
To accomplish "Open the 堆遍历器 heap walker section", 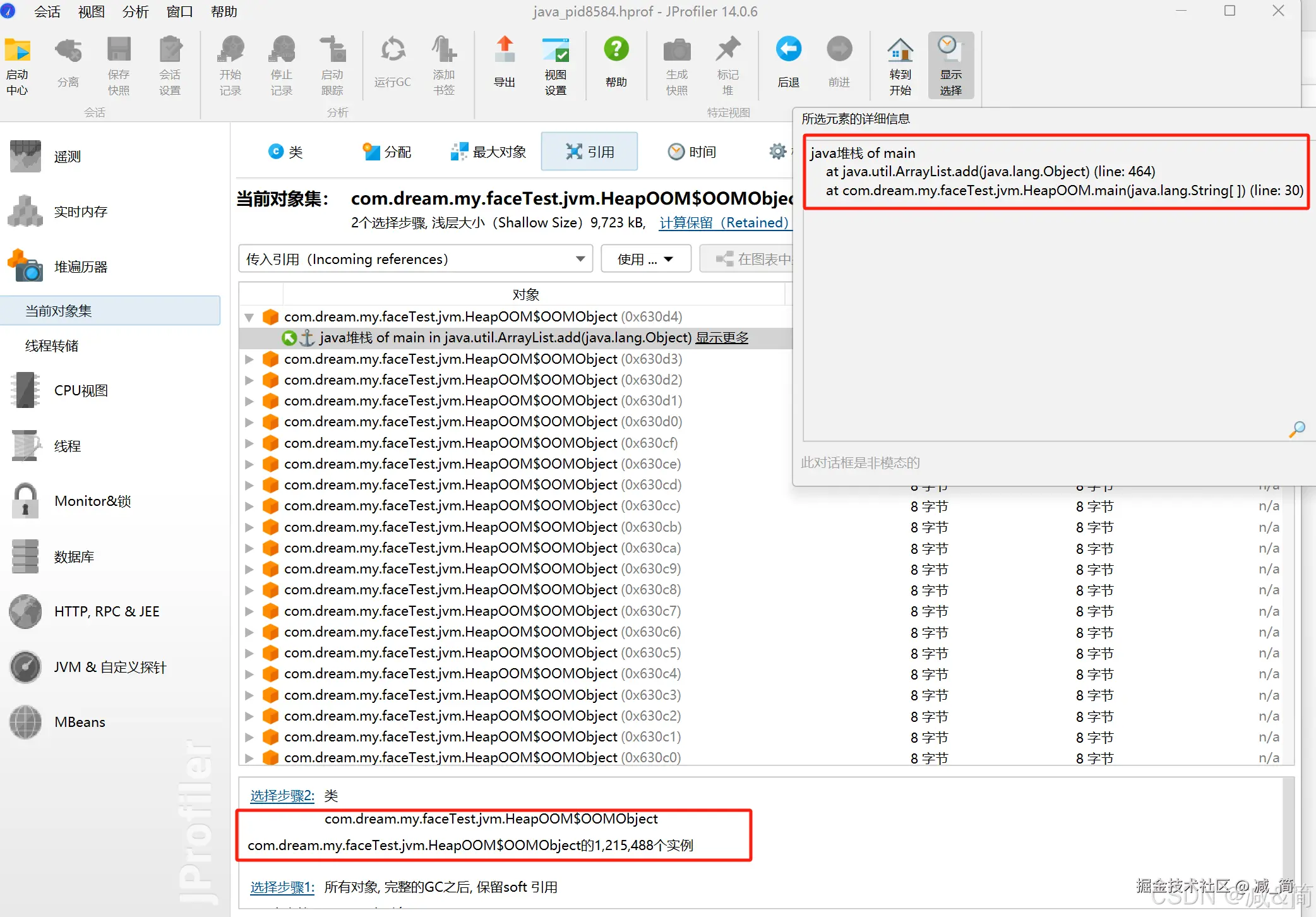I will (x=80, y=267).
